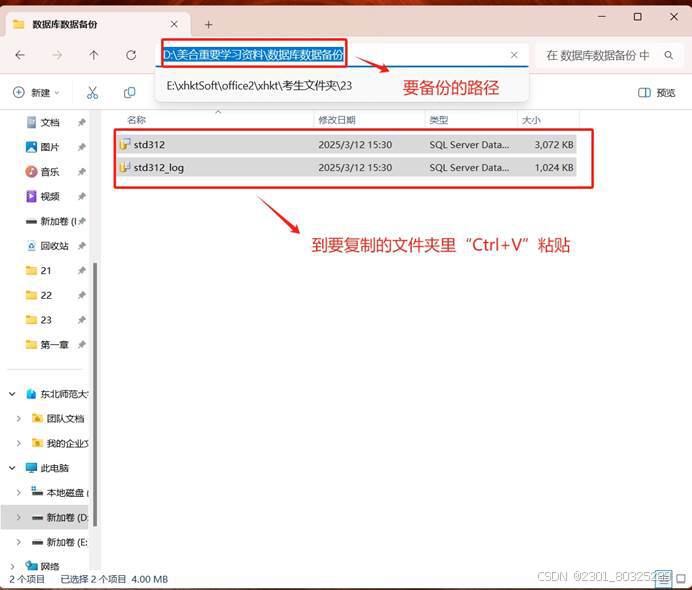
Task: Click the pin icon beside 音乐
Action: point(82,172)
